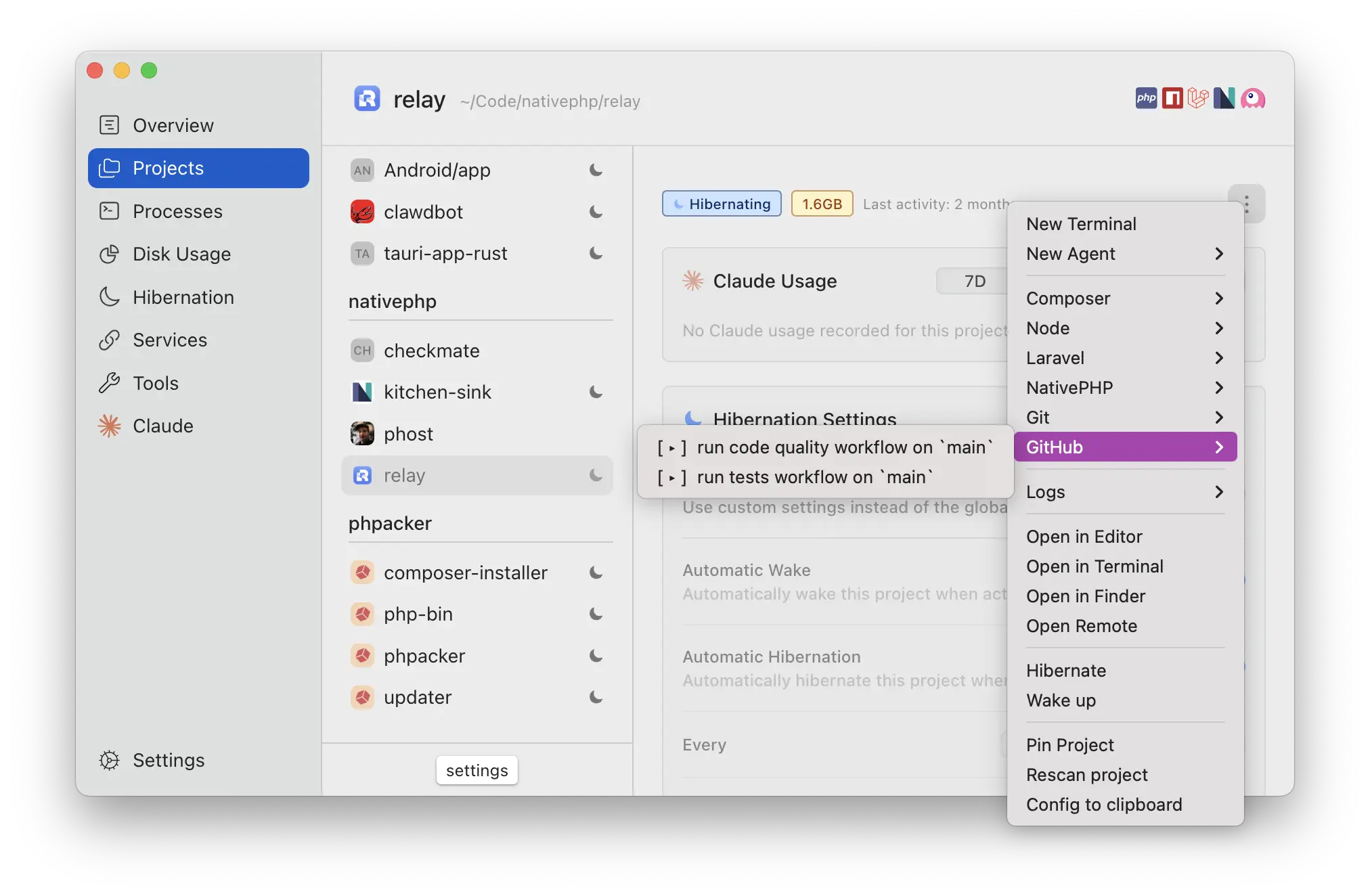Screen dimensions: 1370x896
Task: Choose Rescan project menu item
Action: [x=1125, y=775]
